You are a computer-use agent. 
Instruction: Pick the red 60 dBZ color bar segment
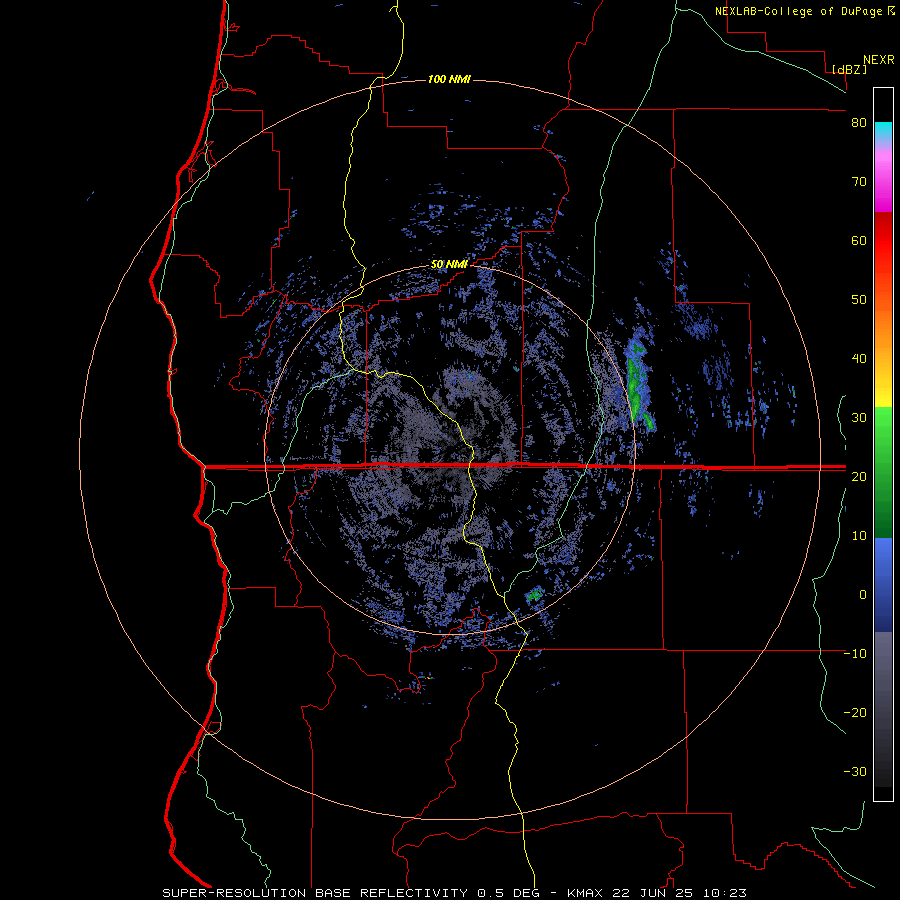883,241
